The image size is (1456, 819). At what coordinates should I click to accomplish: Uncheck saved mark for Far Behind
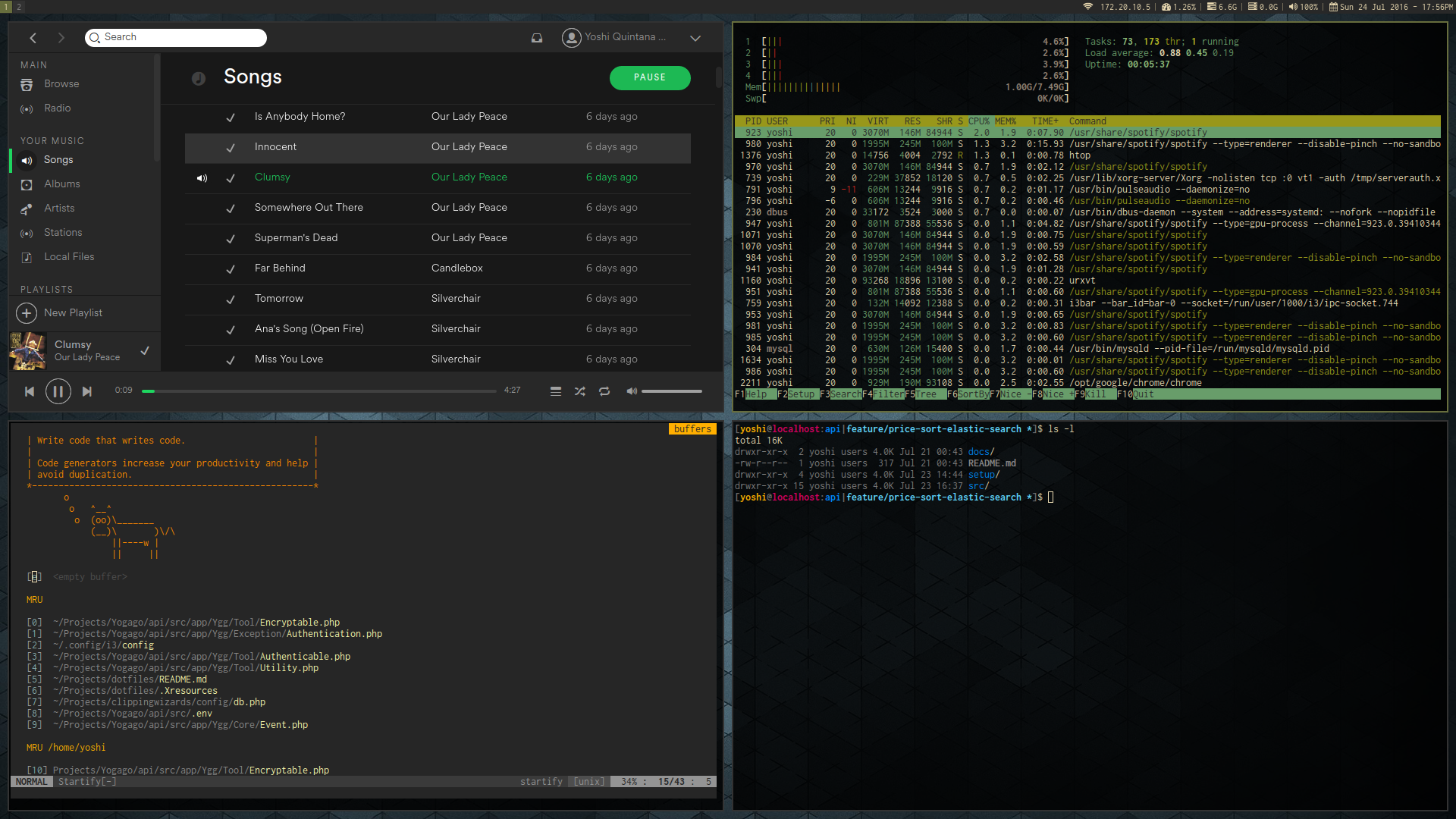[x=231, y=269]
